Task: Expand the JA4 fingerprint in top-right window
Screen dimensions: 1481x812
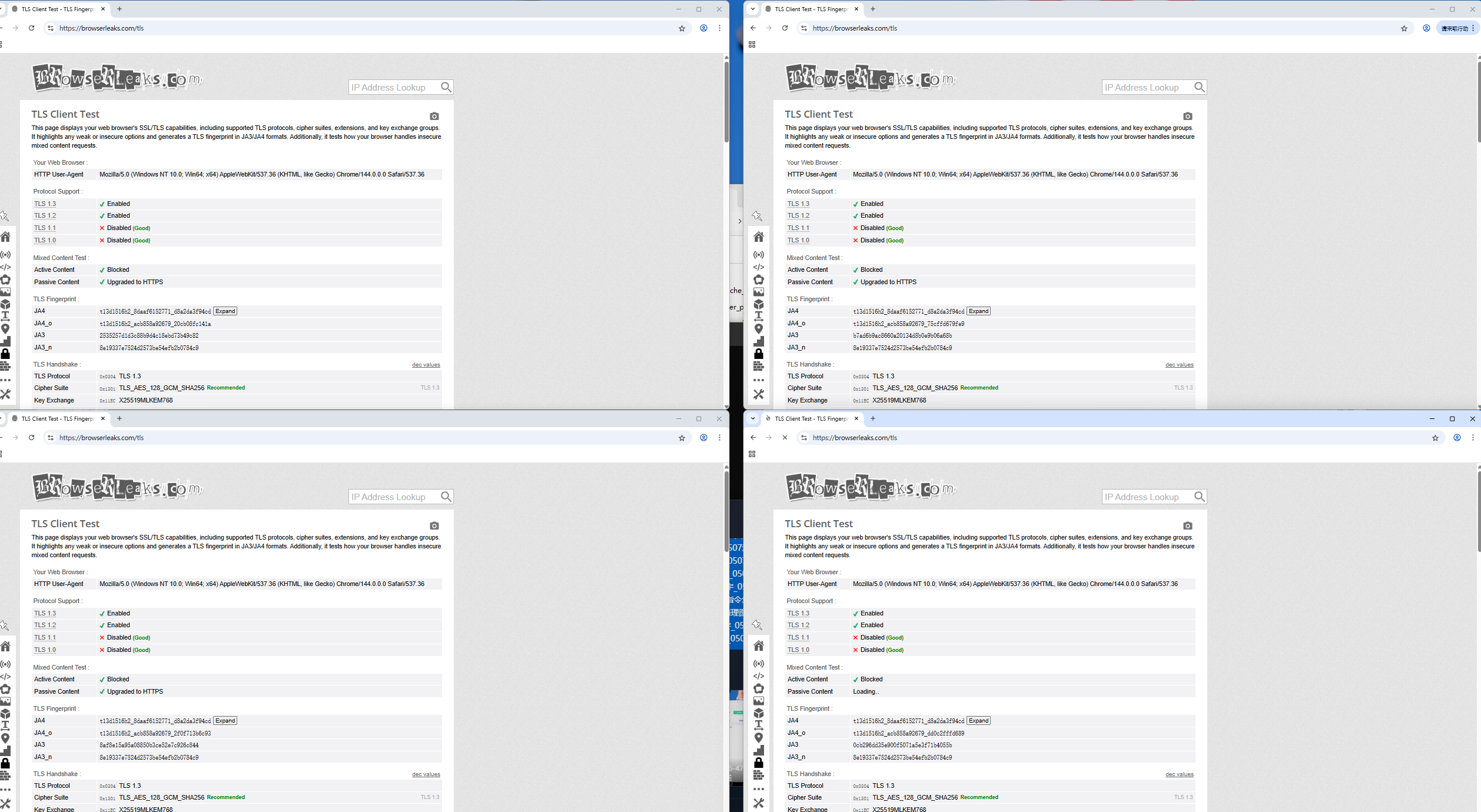Action: click(x=978, y=311)
